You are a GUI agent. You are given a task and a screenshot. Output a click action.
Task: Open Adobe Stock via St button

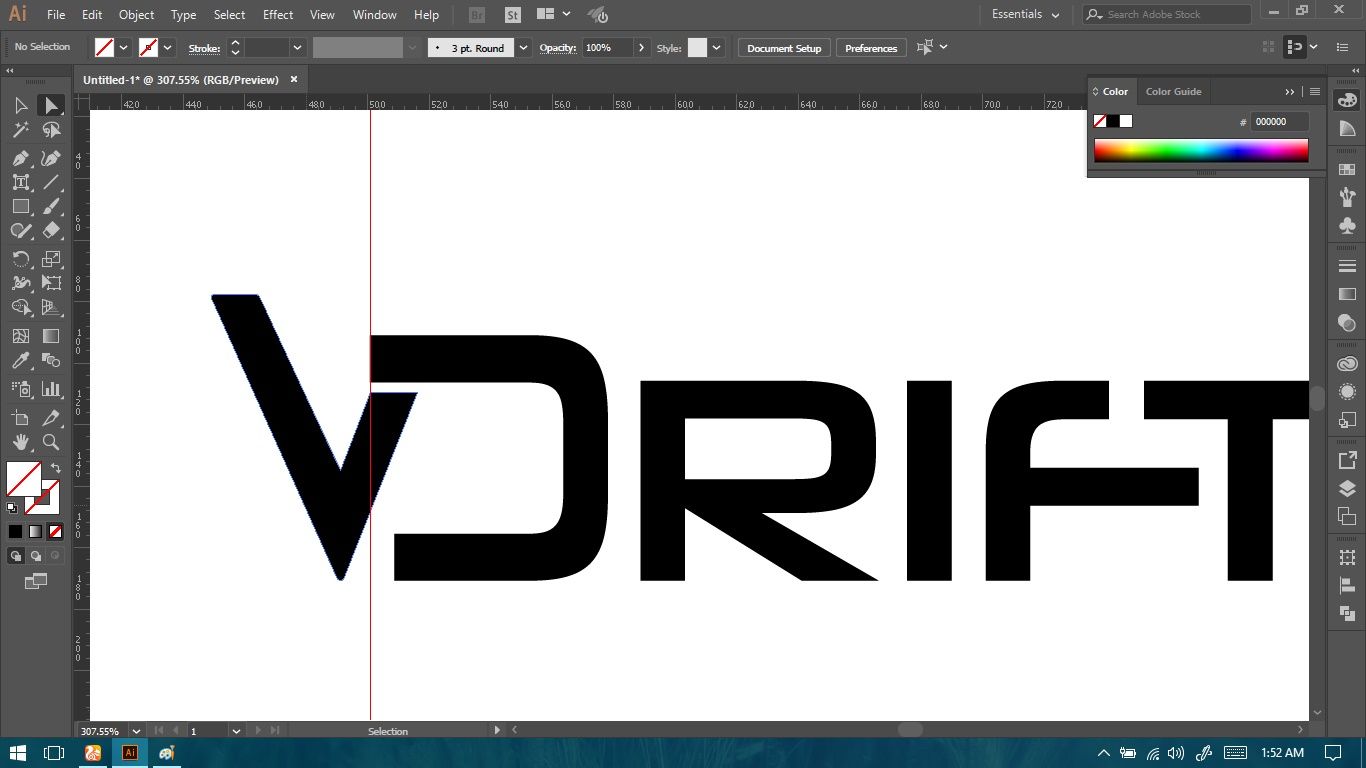512,15
